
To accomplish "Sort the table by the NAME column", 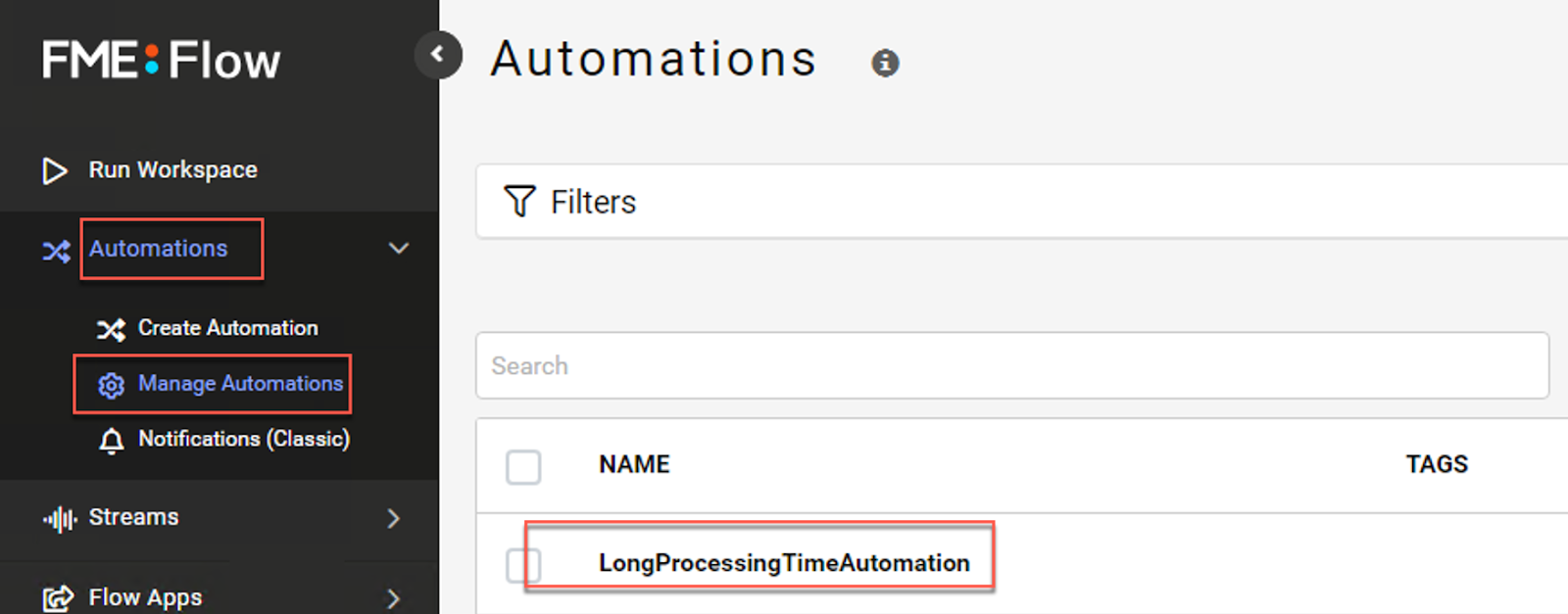I will coord(634,464).
